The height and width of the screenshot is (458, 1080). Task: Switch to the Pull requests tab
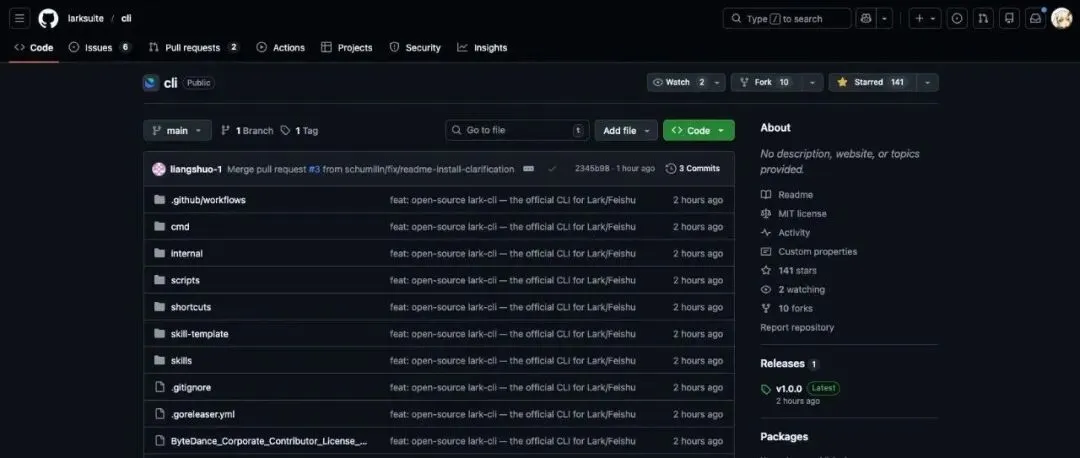[194, 48]
